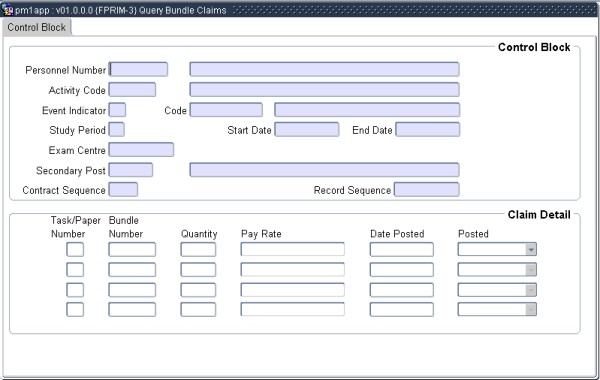This screenshot has width=600, height=380.
Task: Focus fourth row Quantity field
Action: tap(198, 309)
